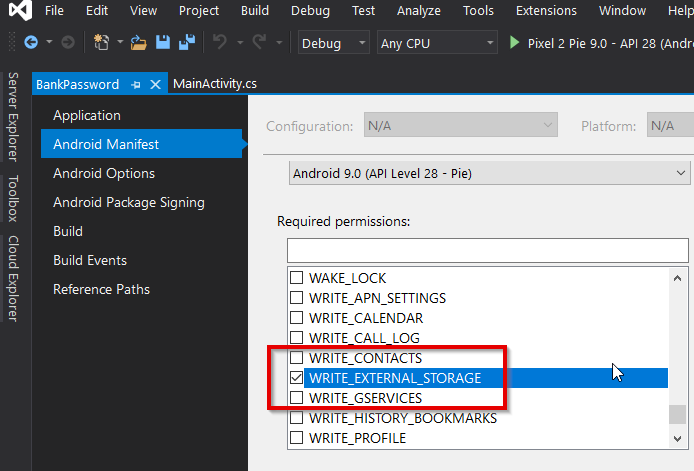Click the Visual Studio logo icon
This screenshot has width=694, height=471.
(x=20, y=10)
